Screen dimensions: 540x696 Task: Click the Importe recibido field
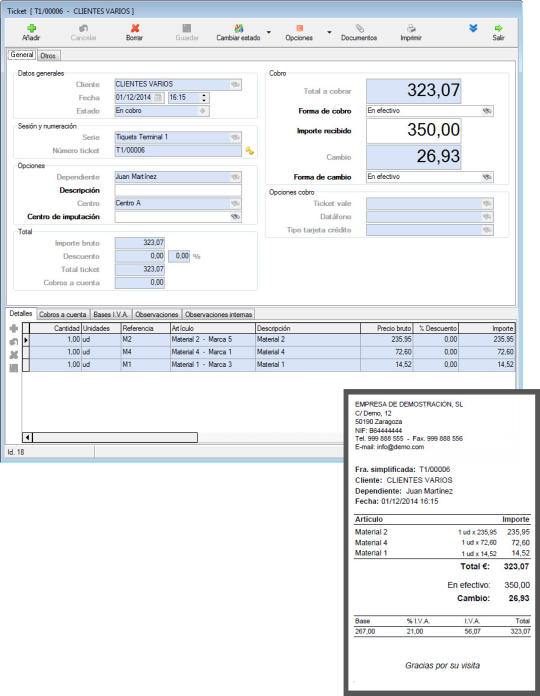point(414,130)
